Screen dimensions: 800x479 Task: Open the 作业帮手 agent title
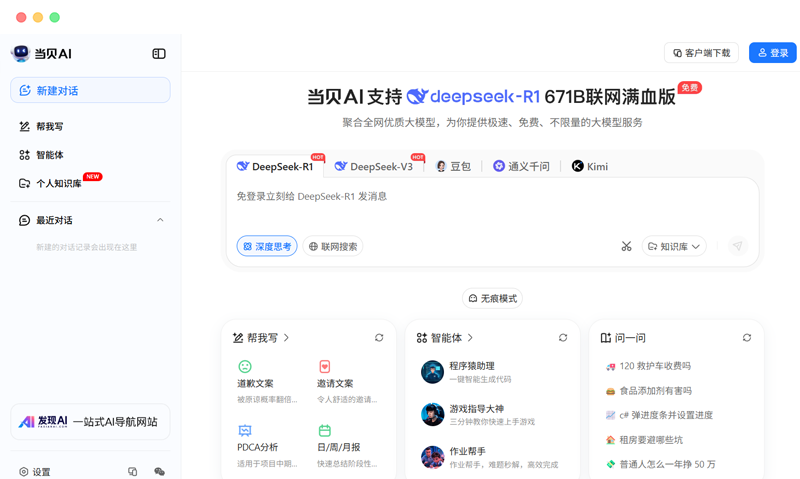pos(467,451)
